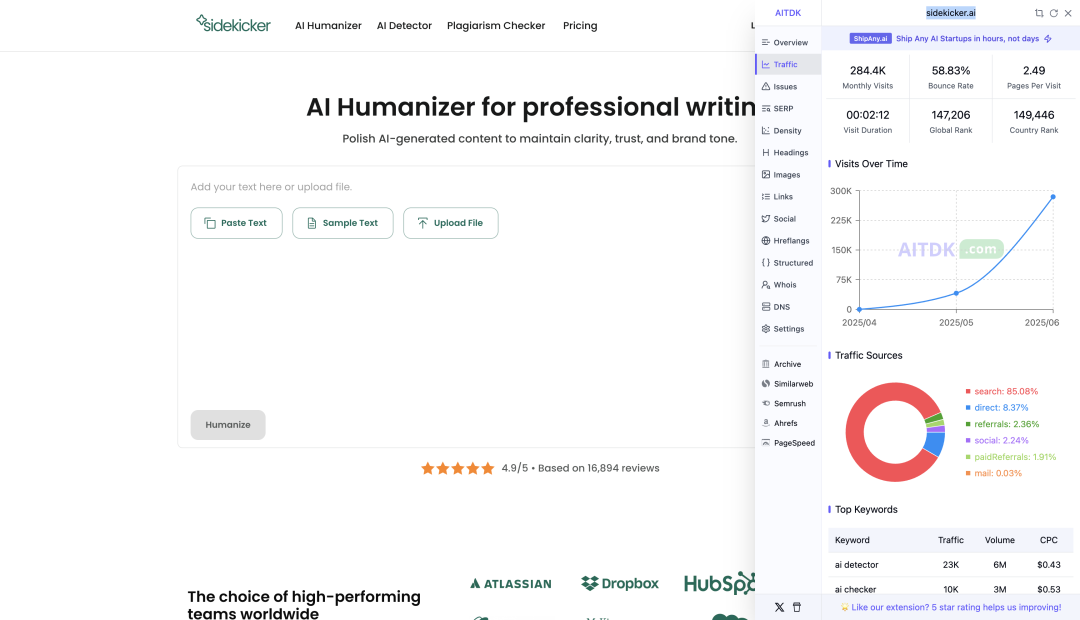Click the trash icon in panel footer

(797, 608)
